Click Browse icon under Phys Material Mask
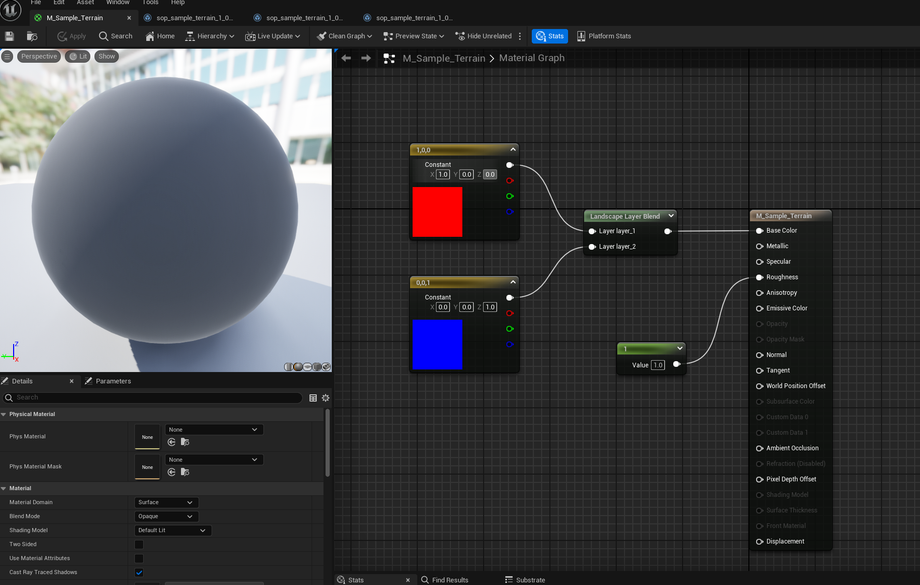Image resolution: width=920 pixels, height=585 pixels. coord(185,472)
